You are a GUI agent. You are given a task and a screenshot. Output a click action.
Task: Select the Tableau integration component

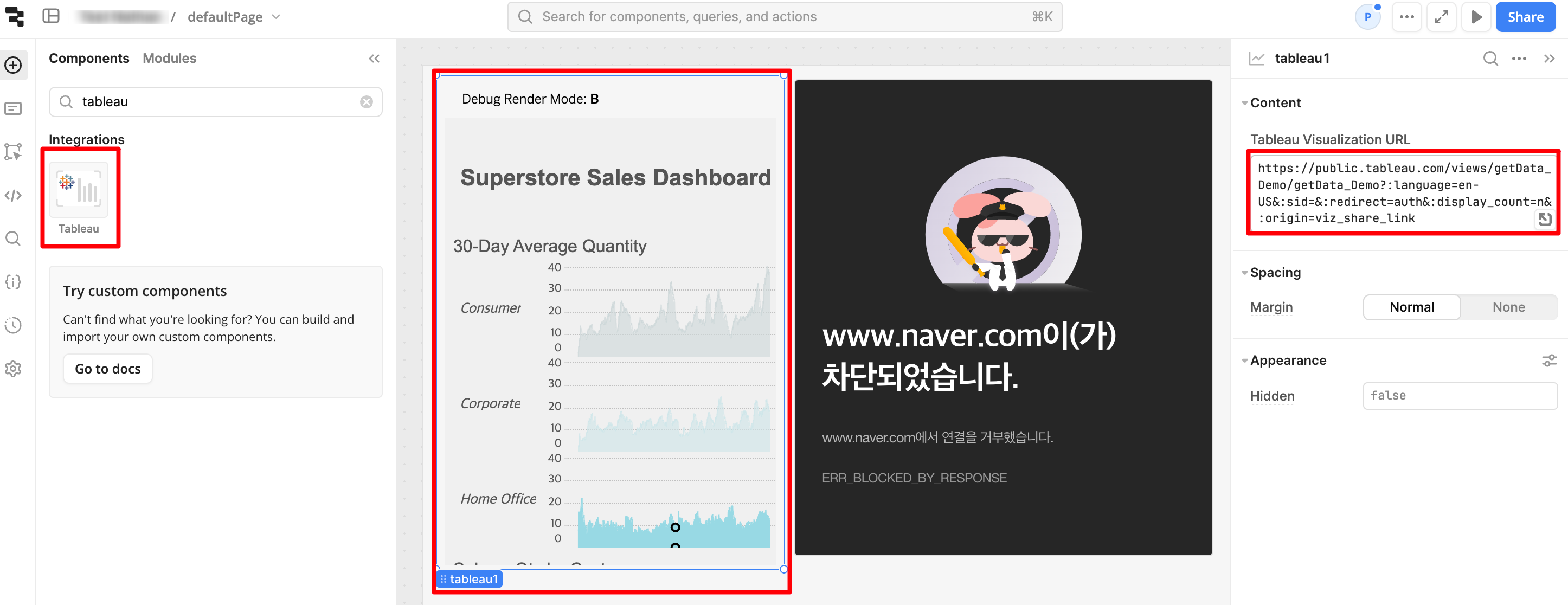pos(79,198)
